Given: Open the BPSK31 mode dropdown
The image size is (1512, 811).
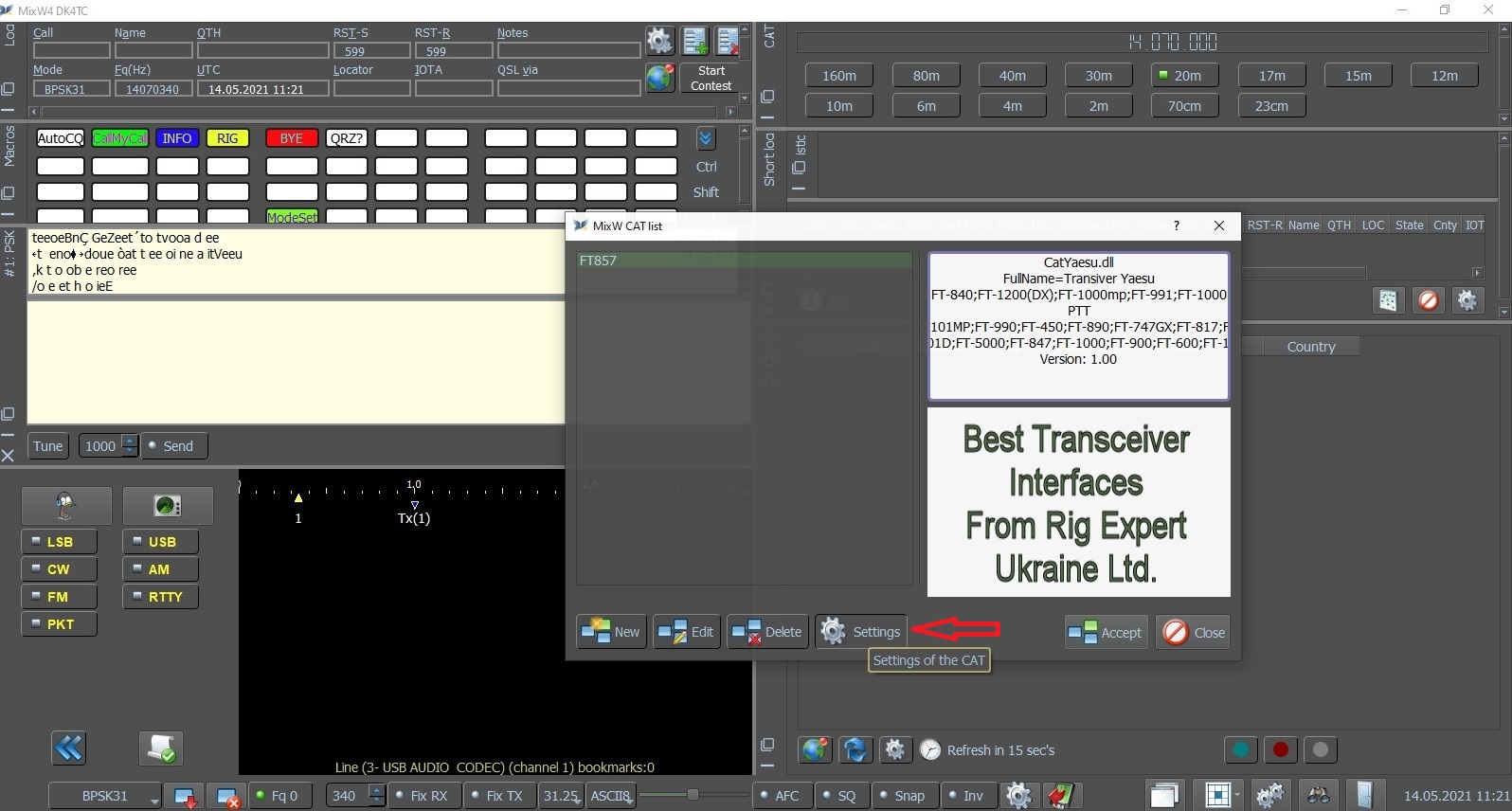Looking at the screenshot, I should pyautogui.click(x=105, y=796).
